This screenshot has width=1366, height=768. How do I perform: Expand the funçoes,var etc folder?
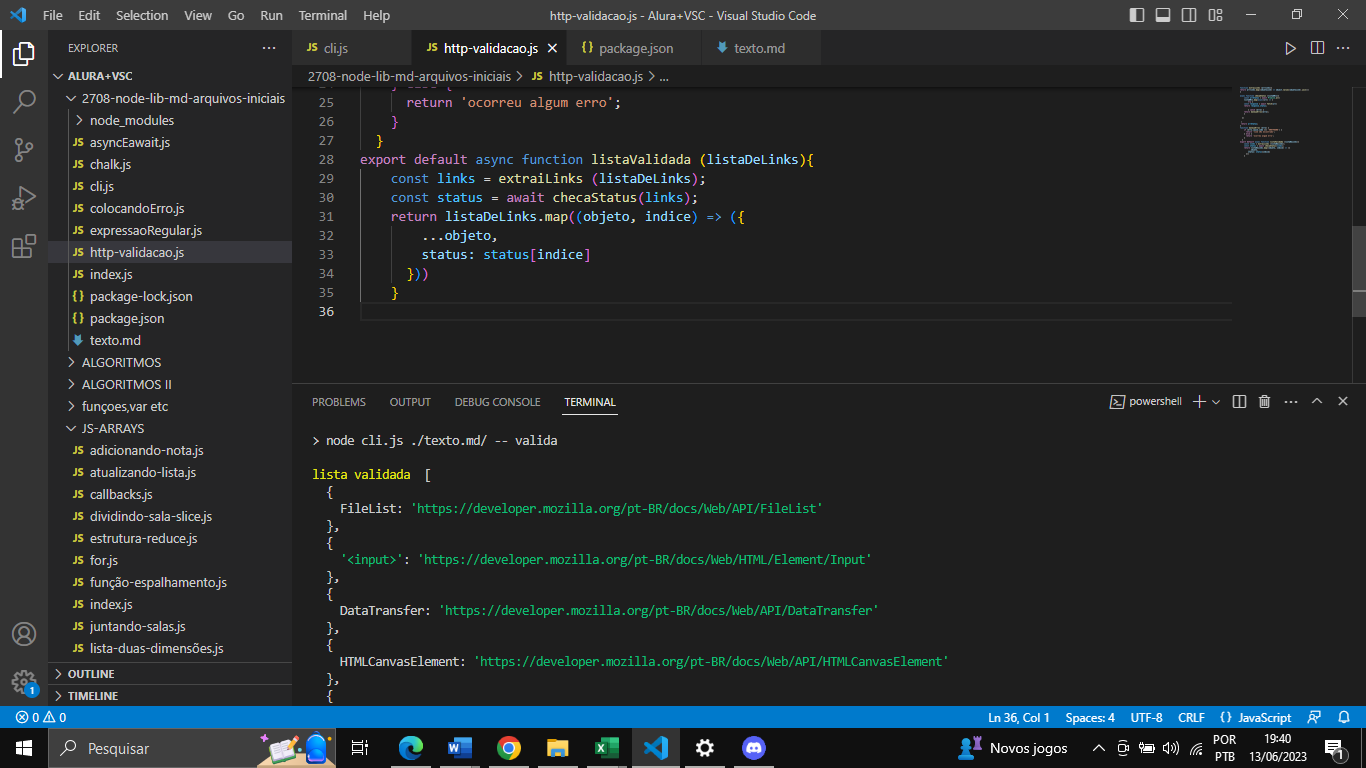tap(170, 406)
